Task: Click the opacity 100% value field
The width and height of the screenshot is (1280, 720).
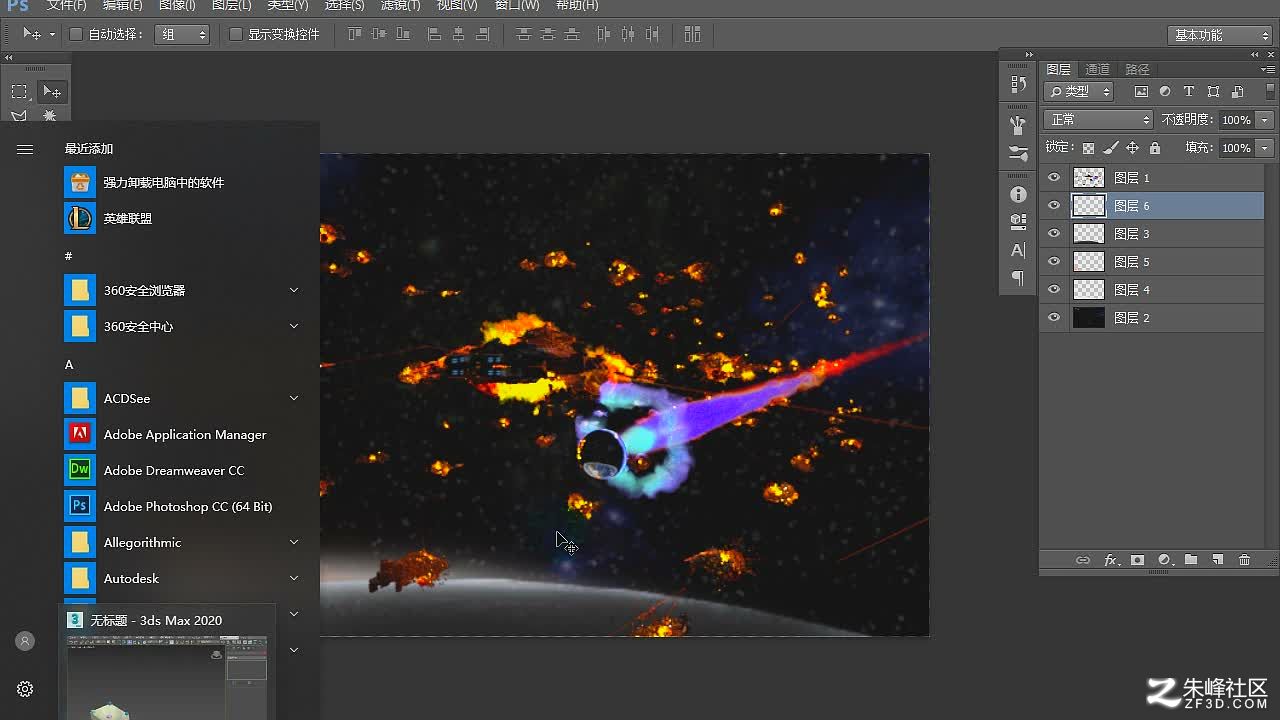Action: pos(1236,120)
